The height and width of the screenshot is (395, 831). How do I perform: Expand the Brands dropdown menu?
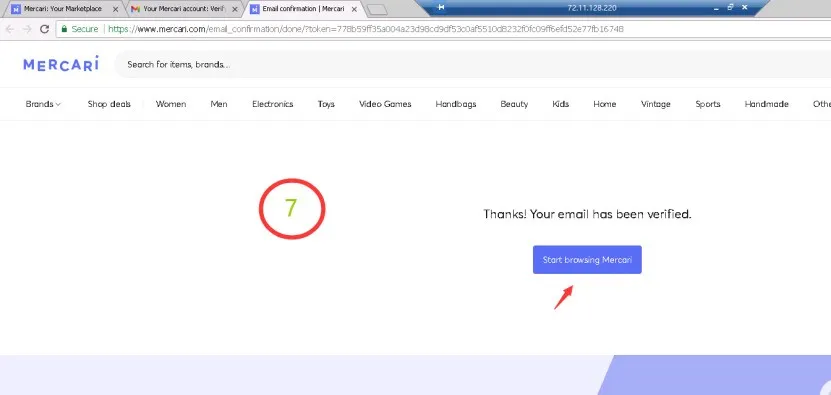[43, 104]
